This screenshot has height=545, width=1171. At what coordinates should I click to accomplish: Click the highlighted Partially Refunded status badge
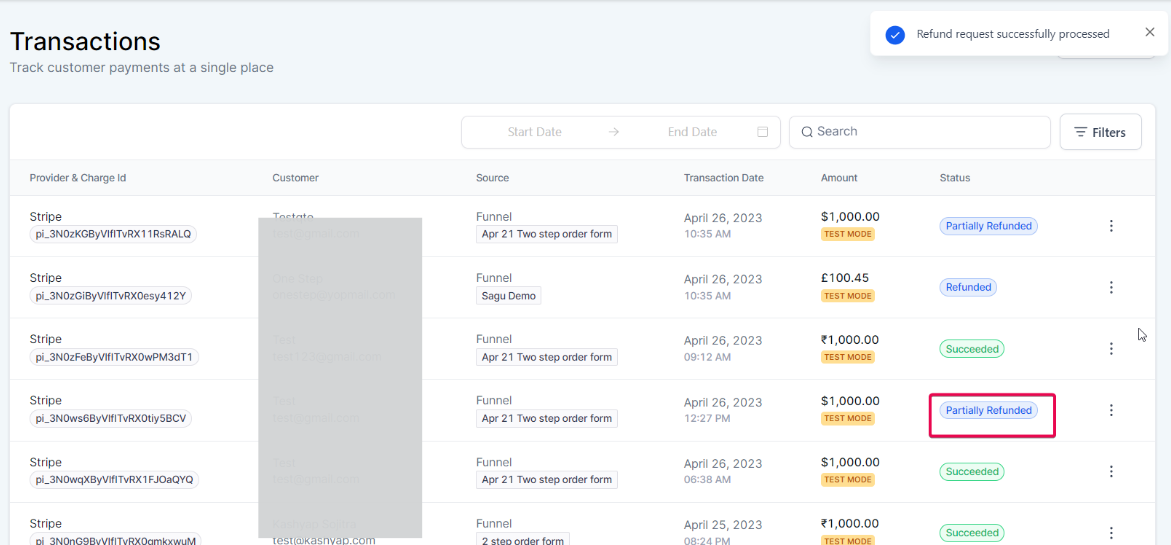tap(989, 410)
